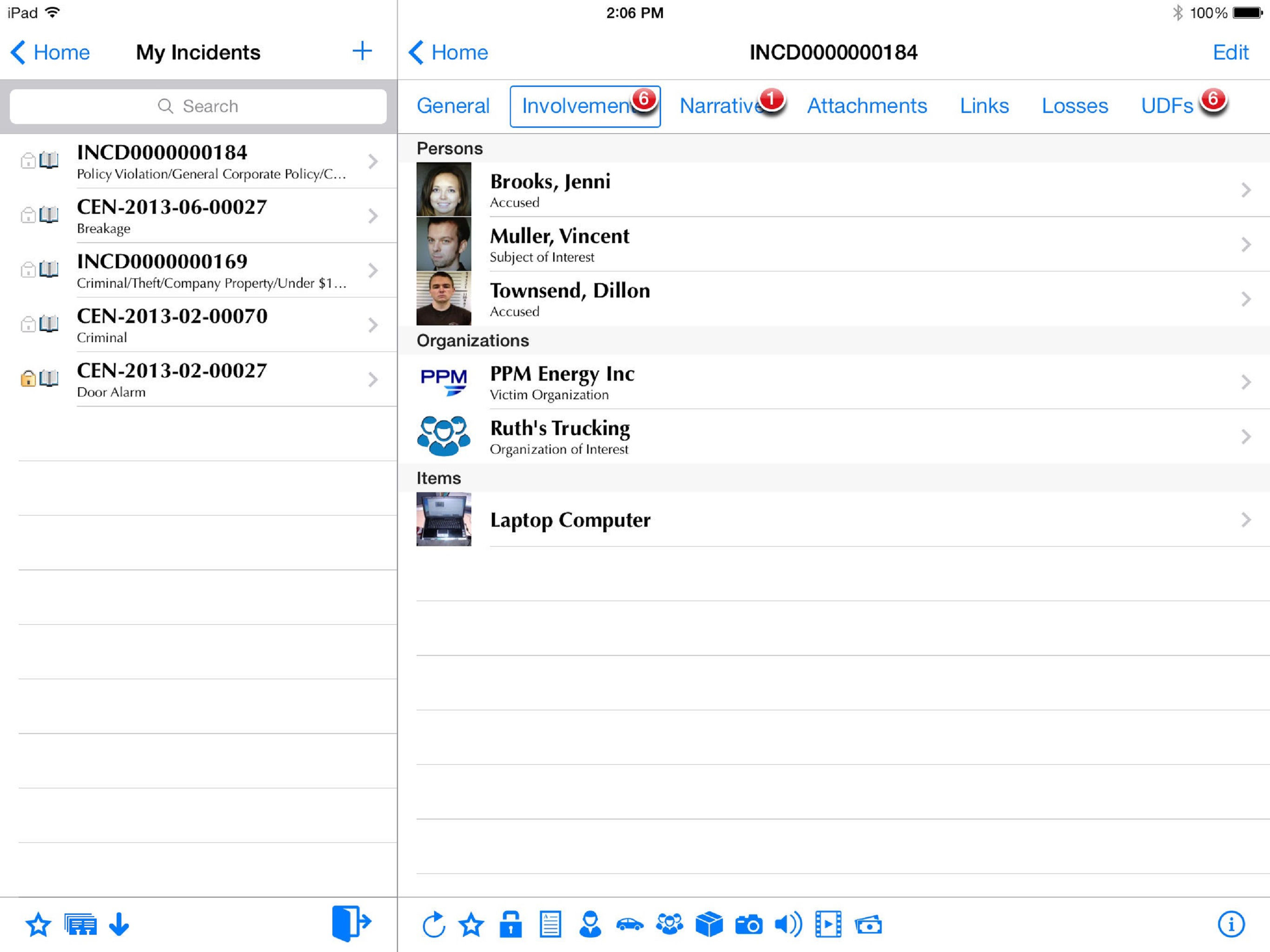This screenshot has width=1270, height=952.
Task: Tap the video film icon
Action: [828, 925]
